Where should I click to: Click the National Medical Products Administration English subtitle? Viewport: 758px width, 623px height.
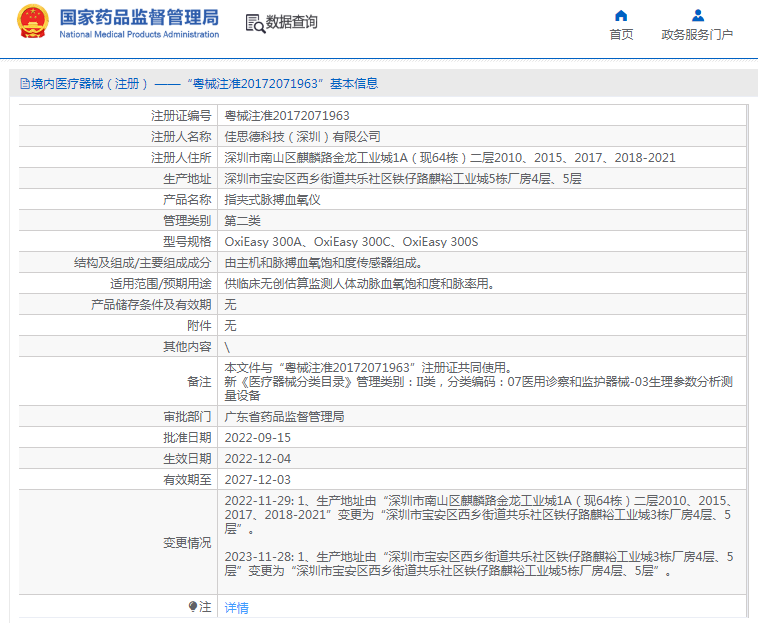(x=139, y=35)
